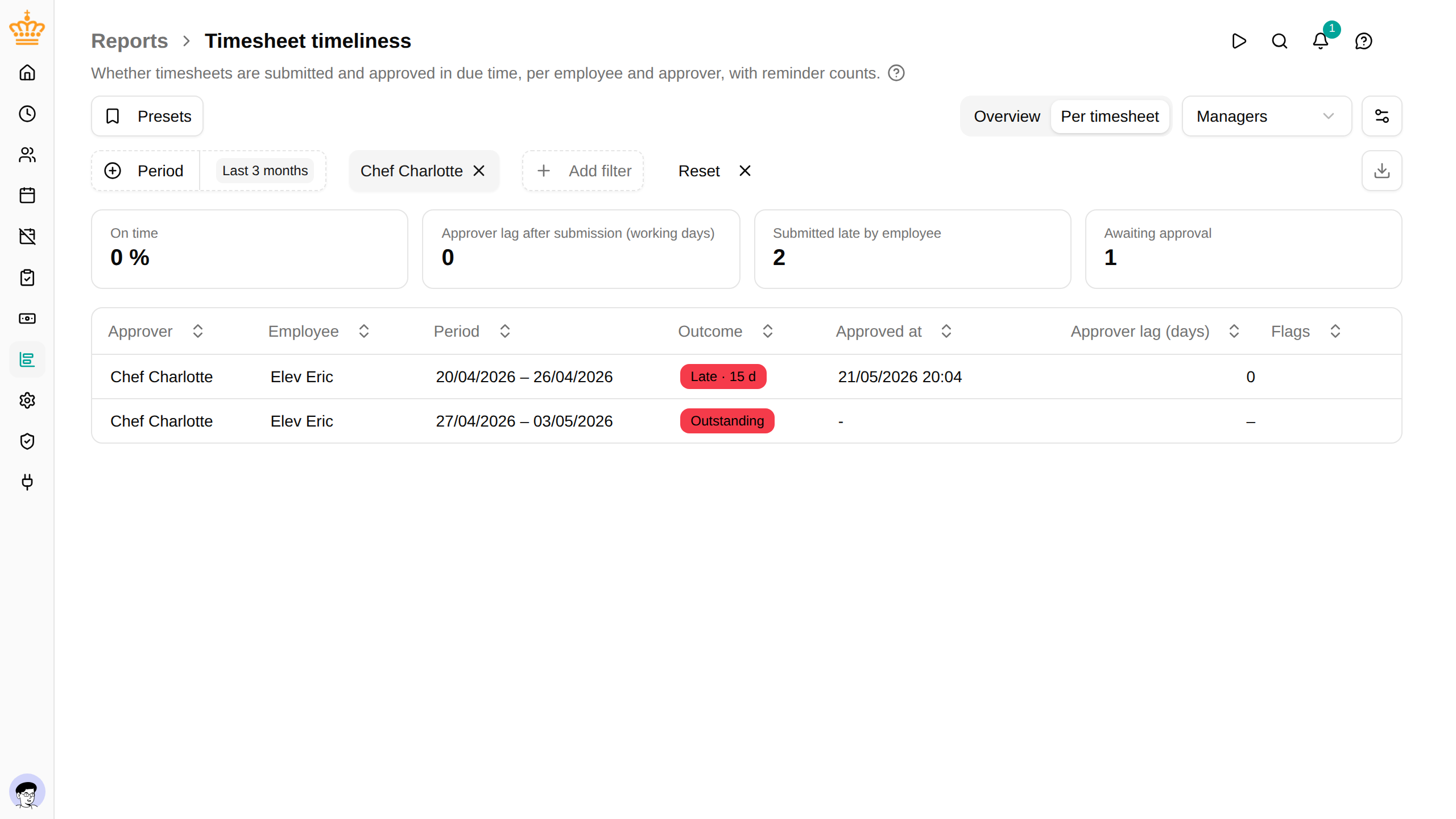Screen dimensions: 1456x819
Task: Click the play triangle icon in header
Action: (1239, 41)
